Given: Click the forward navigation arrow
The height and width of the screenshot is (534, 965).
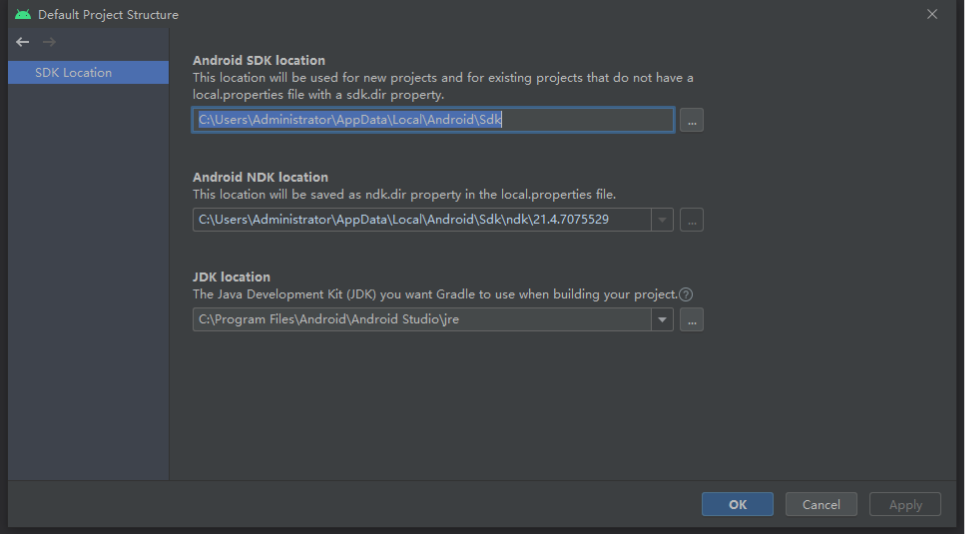Looking at the screenshot, I should click(x=49, y=42).
